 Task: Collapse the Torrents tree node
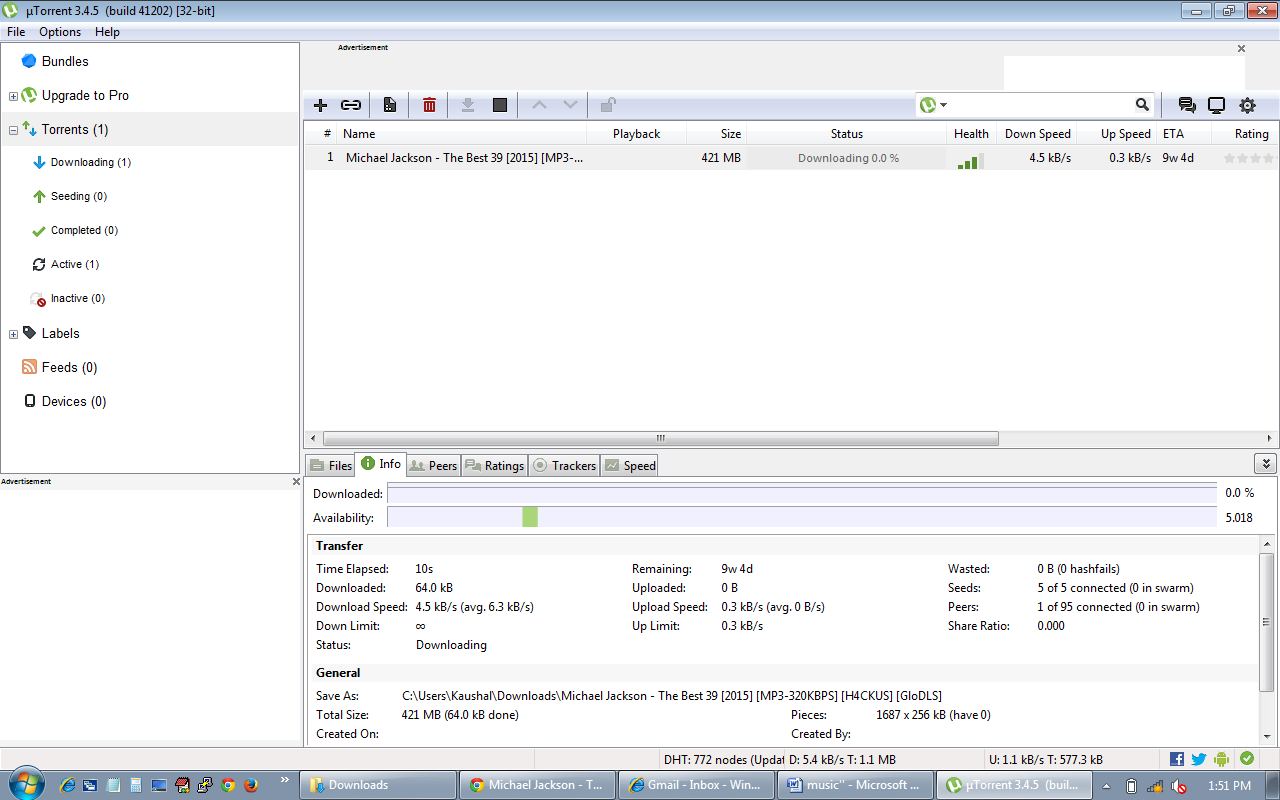(x=13, y=131)
